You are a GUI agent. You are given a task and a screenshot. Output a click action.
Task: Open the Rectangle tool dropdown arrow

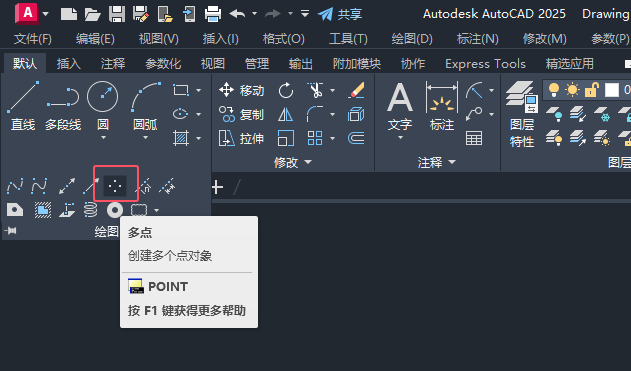click(198, 91)
